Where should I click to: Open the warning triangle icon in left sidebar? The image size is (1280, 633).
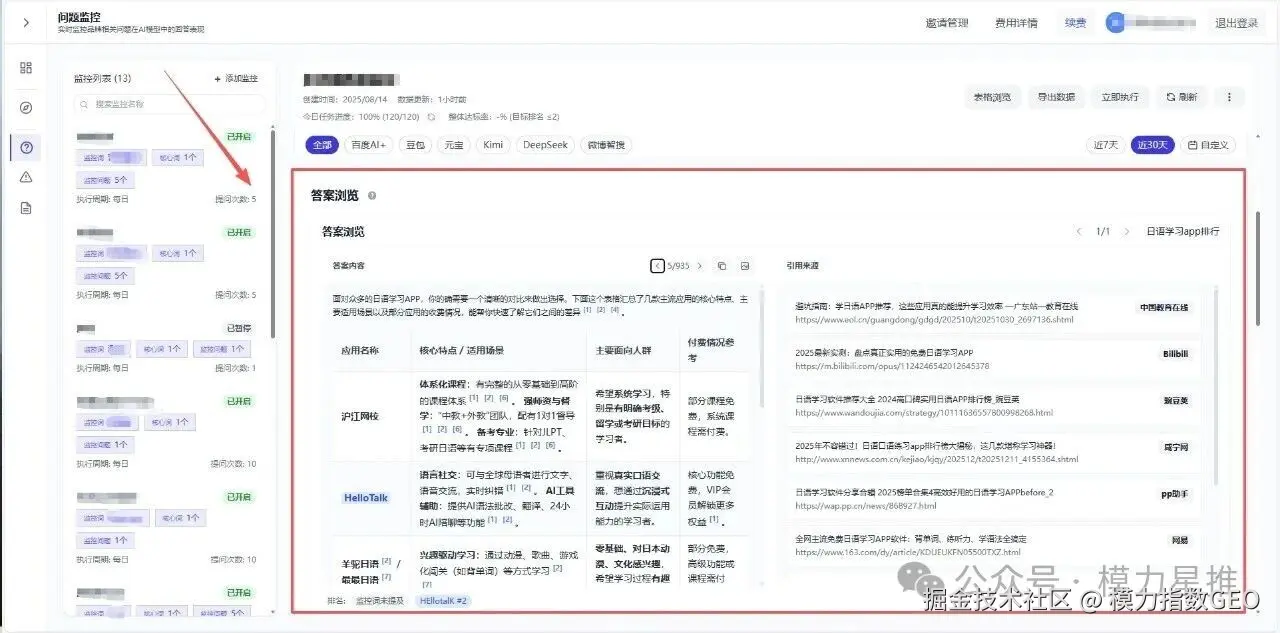coord(26,178)
